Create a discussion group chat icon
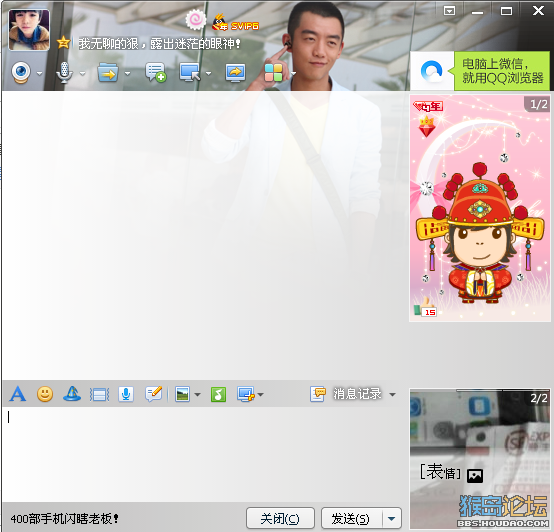 click(x=155, y=72)
